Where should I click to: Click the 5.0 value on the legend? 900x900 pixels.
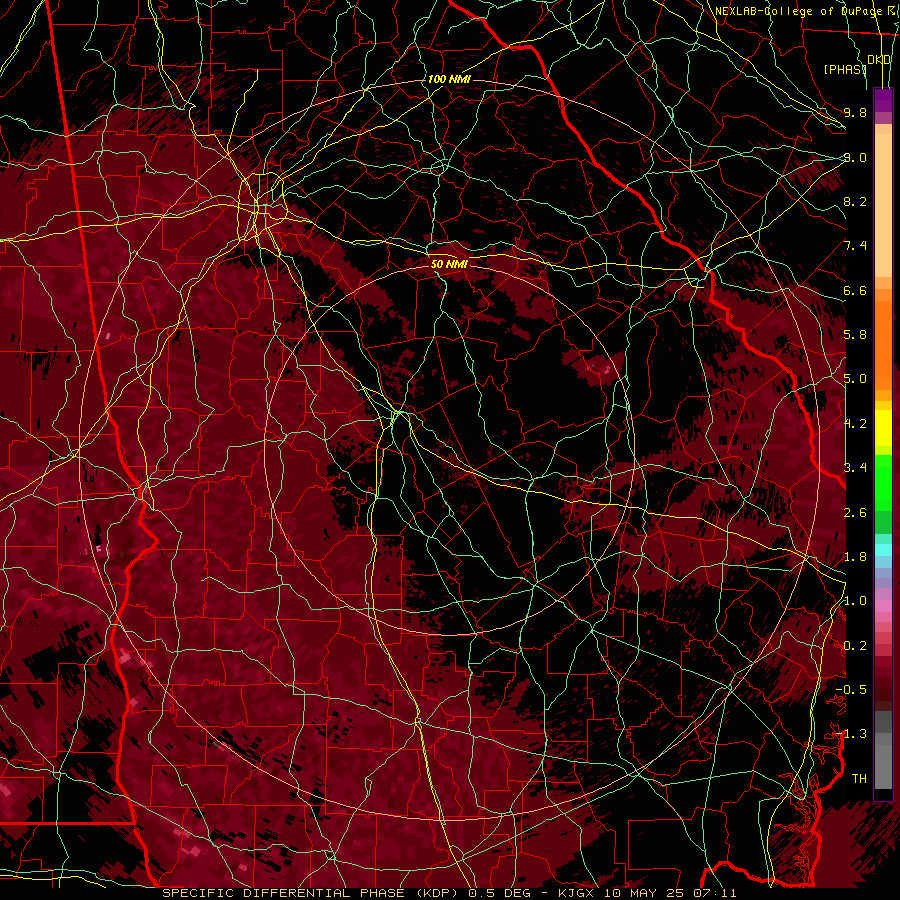(855, 379)
